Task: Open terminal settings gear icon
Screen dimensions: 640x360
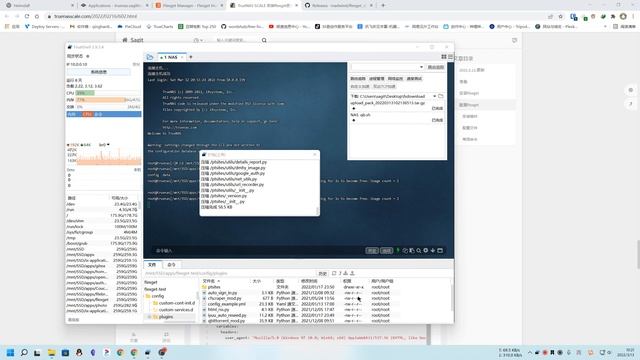Action: [426, 251]
